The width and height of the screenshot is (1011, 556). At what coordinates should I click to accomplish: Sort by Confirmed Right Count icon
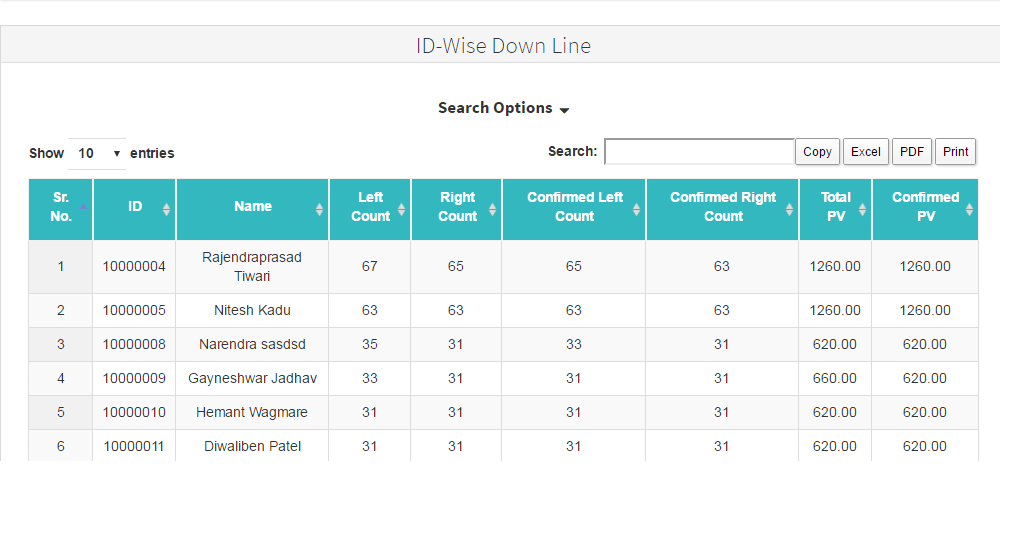[x=789, y=209]
